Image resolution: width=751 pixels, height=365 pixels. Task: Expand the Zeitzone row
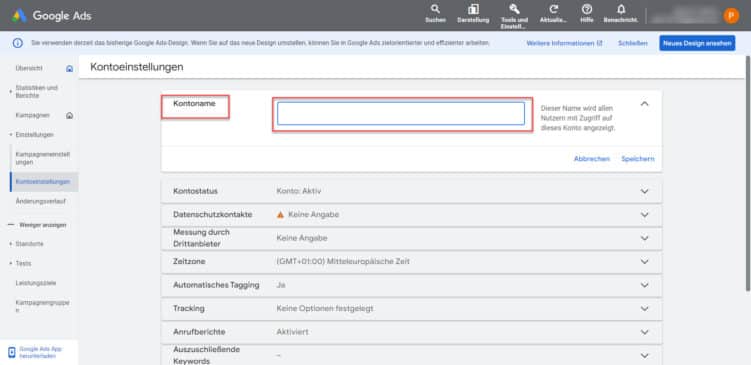[412, 262]
